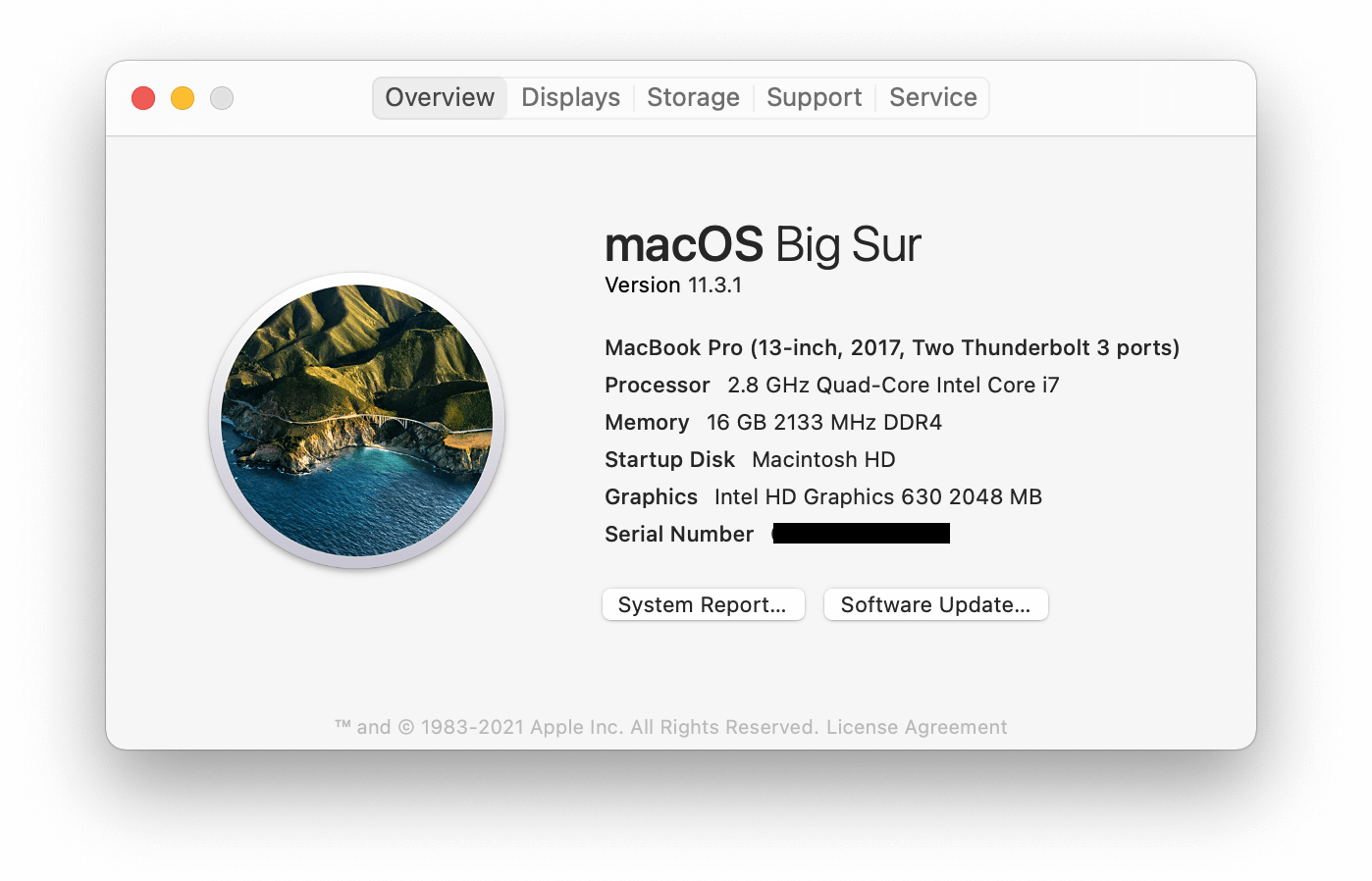
Task: Click the Macintosh HD startup disk value
Action: tap(823, 460)
